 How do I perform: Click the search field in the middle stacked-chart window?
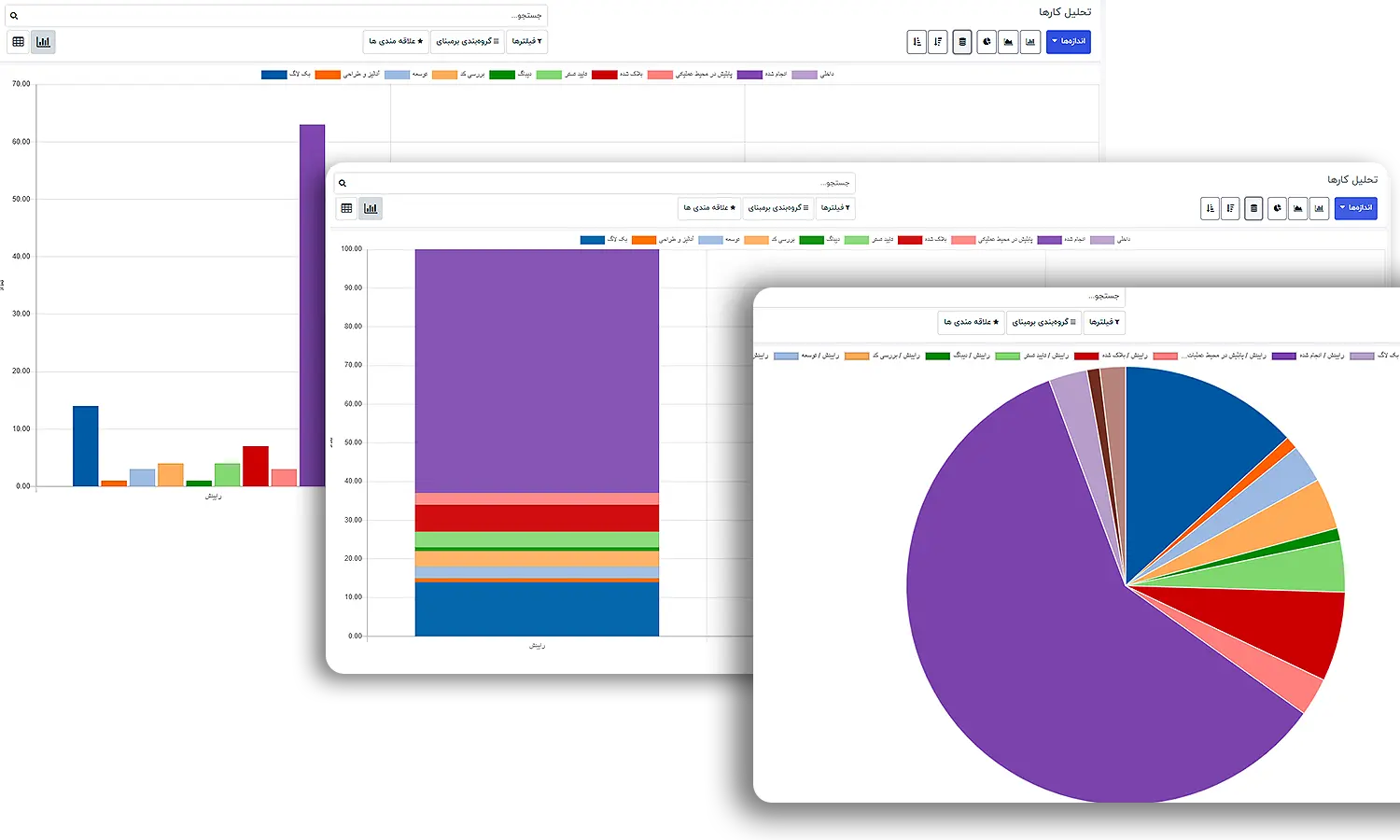coord(597,183)
